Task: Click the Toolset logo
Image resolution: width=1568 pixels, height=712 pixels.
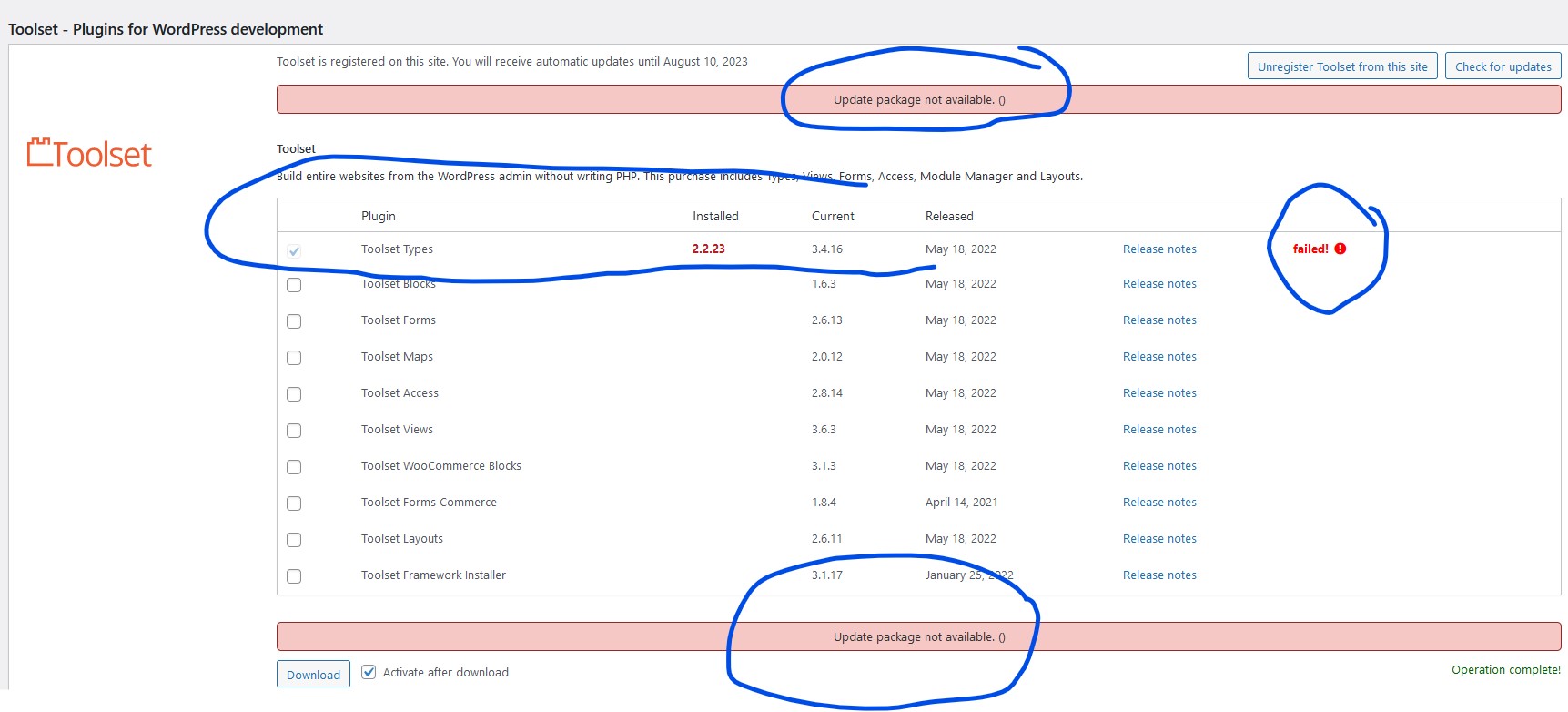Action: click(x=89, y=154)
